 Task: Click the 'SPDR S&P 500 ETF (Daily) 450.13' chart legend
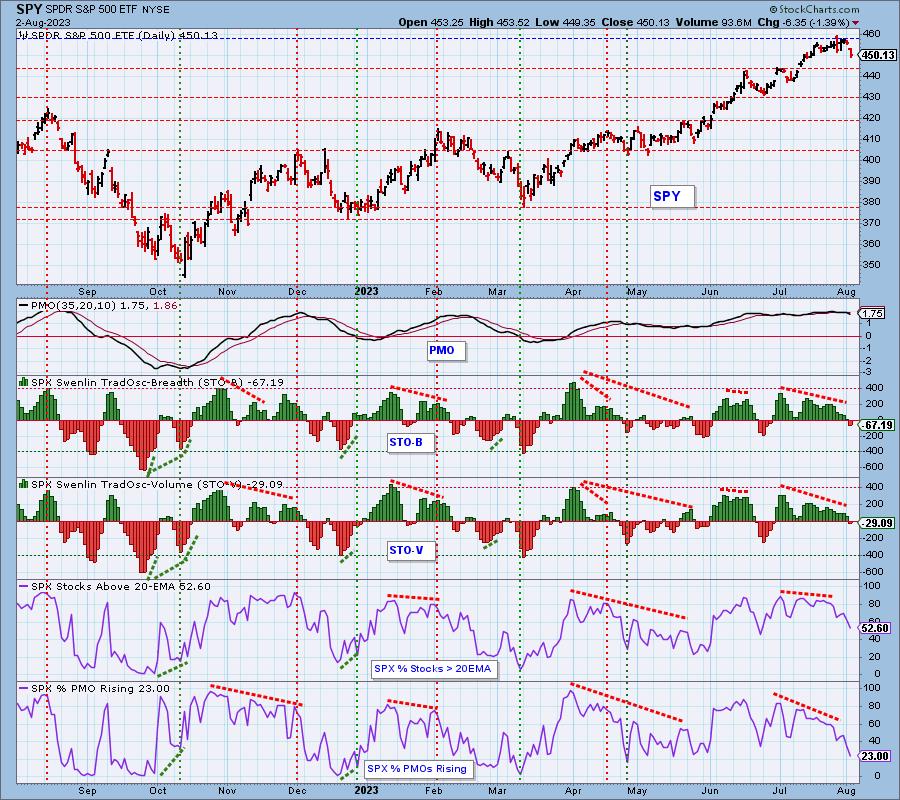coord(118,35)
